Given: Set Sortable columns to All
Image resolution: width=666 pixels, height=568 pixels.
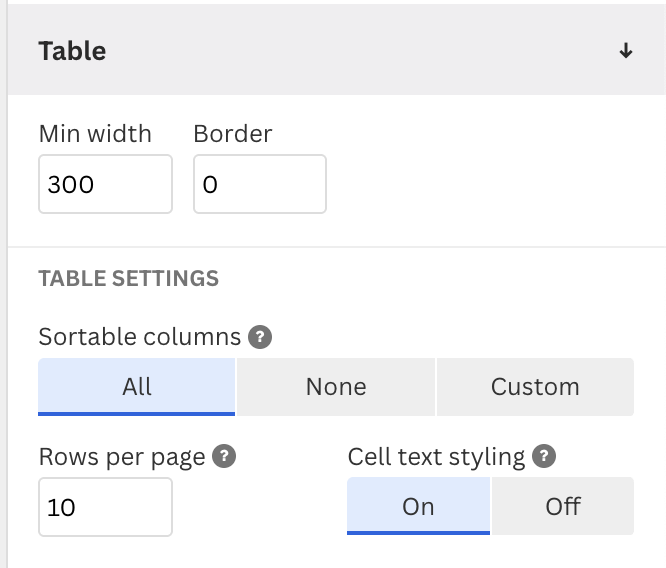Looking at the screenshot, I should coord(137,387).
